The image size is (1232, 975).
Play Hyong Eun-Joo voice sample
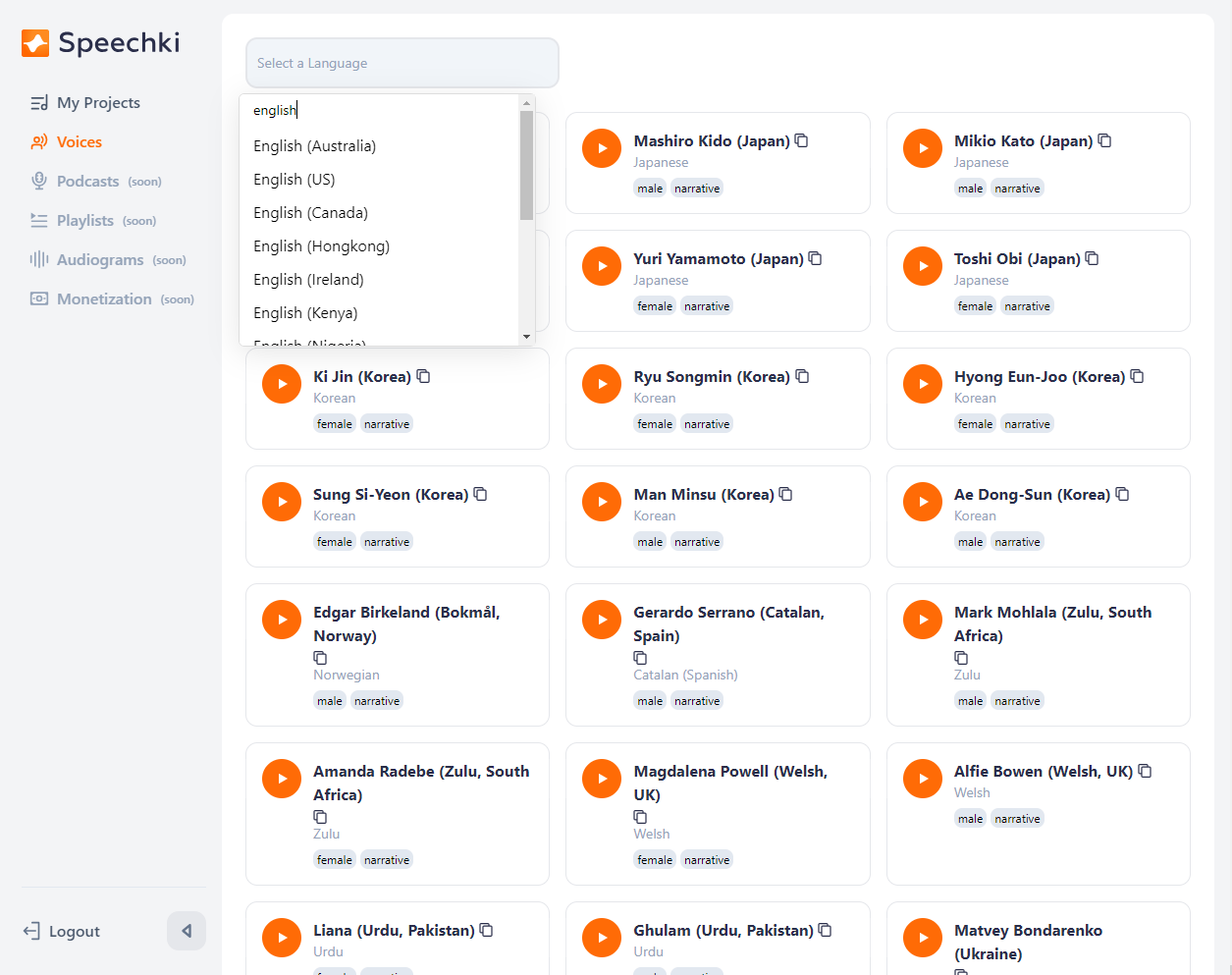[x=923, y=384]
